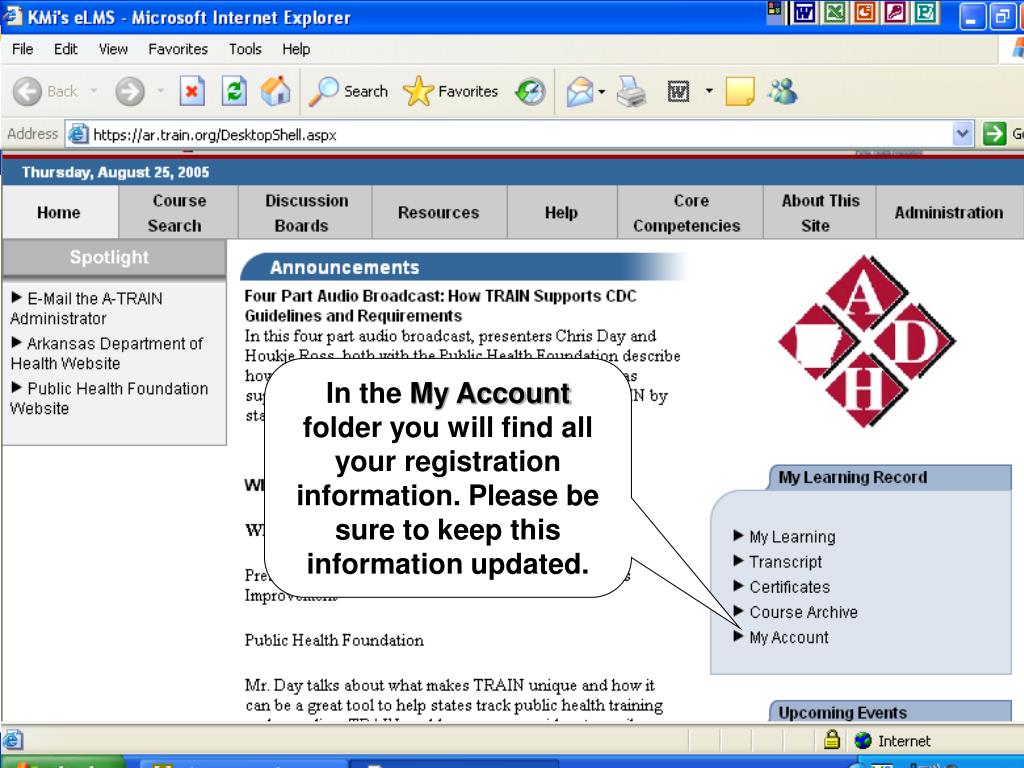Refresh the page with green arrows icon
1024x768 pixels.
(233, 91)
